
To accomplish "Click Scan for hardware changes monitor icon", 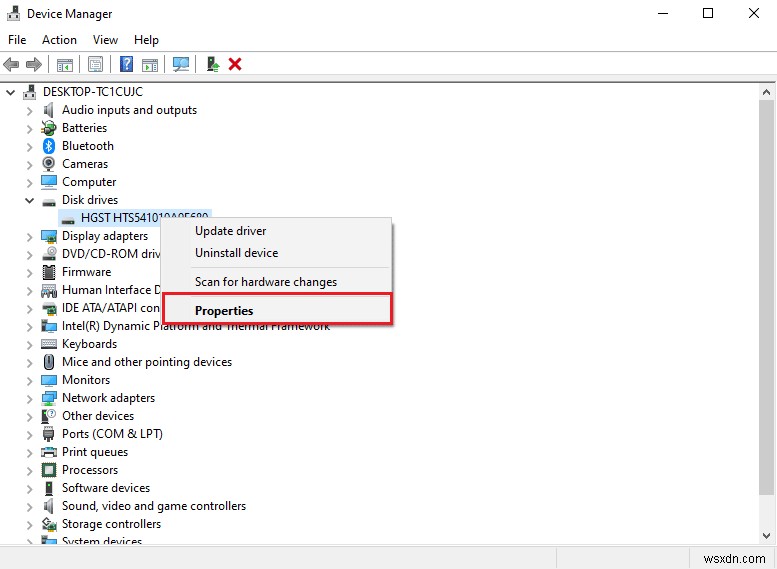I will point(181,64).
